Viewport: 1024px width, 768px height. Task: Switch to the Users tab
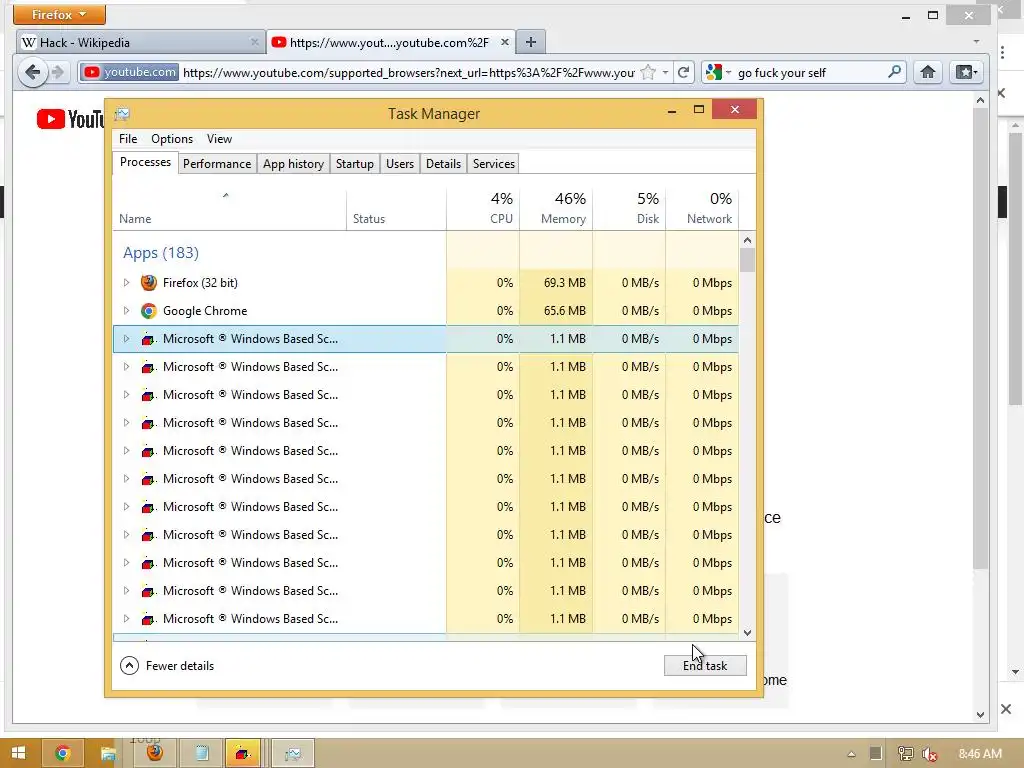(x=400, y=164)
